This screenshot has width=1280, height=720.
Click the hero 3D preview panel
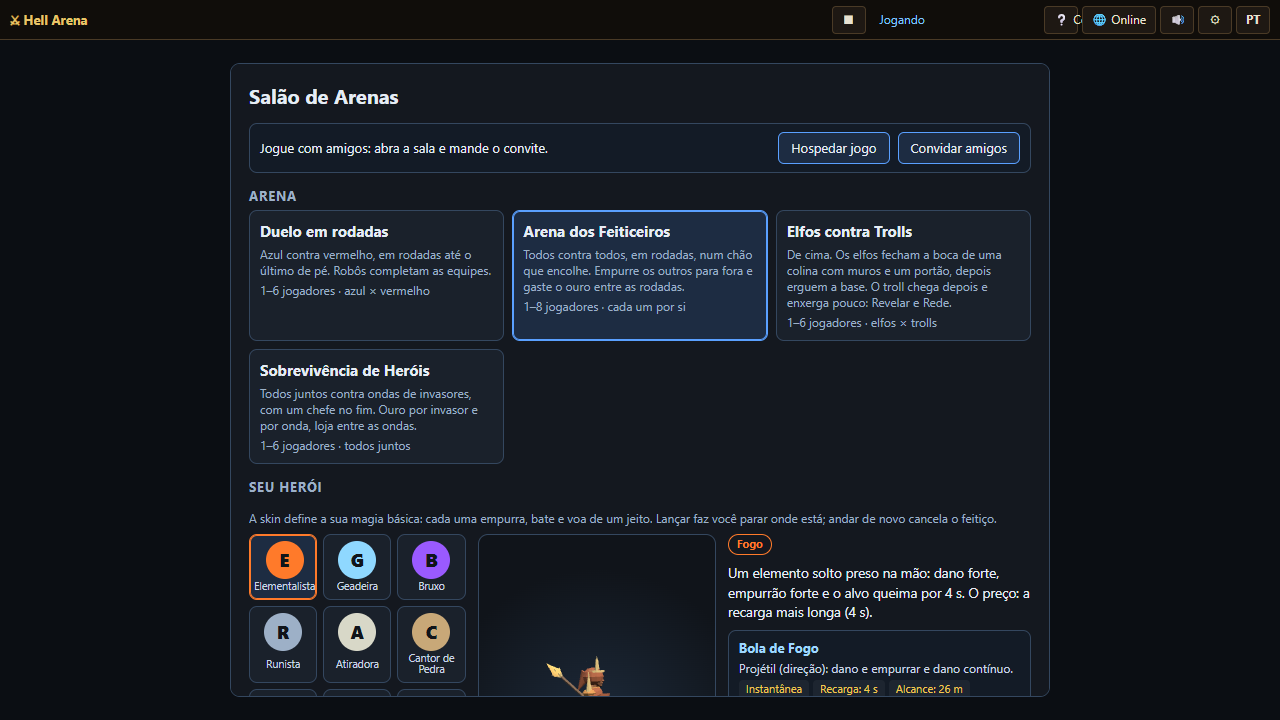597,615
